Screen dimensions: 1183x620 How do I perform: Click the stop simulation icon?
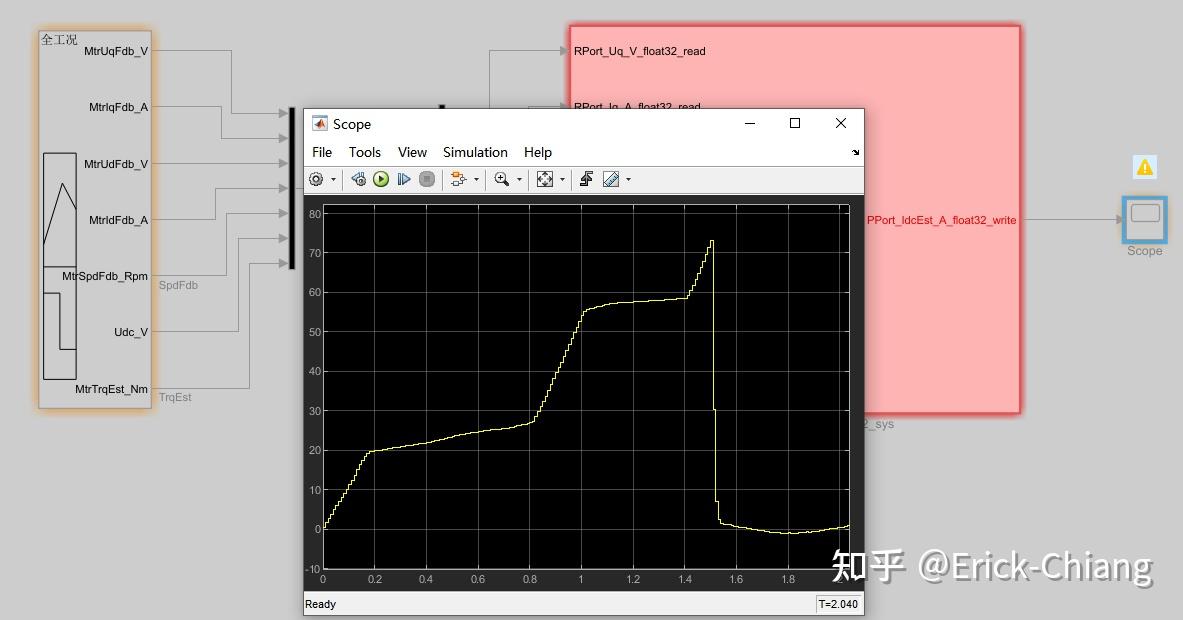(x=427, y=179)
